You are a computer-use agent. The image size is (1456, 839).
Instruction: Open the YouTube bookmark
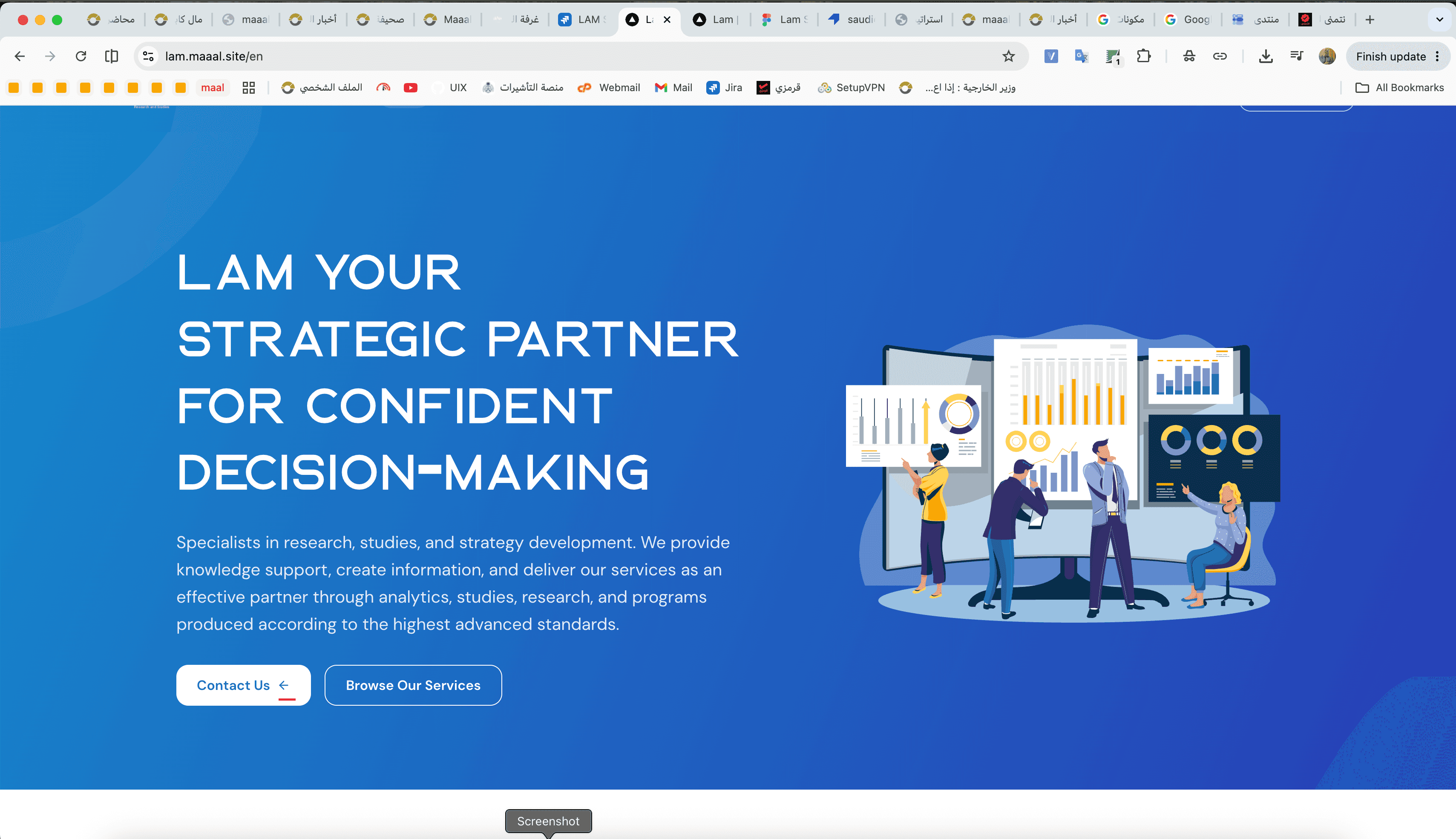[410, 88]
